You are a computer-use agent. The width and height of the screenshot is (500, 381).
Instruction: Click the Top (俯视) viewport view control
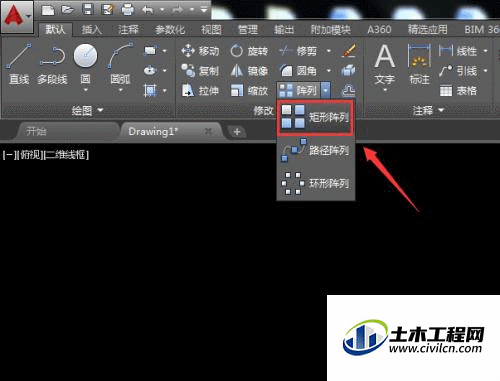pyautogui.click(x=30, y=155)
